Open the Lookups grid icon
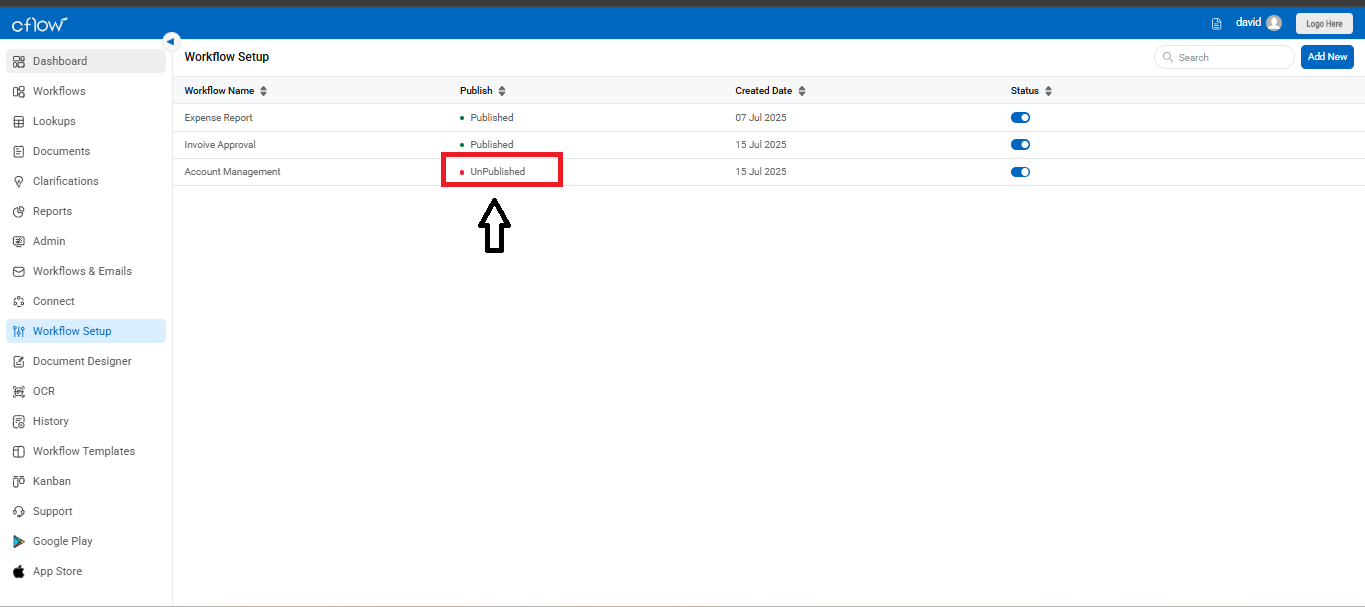1365x607 pixels. point(19,121)
